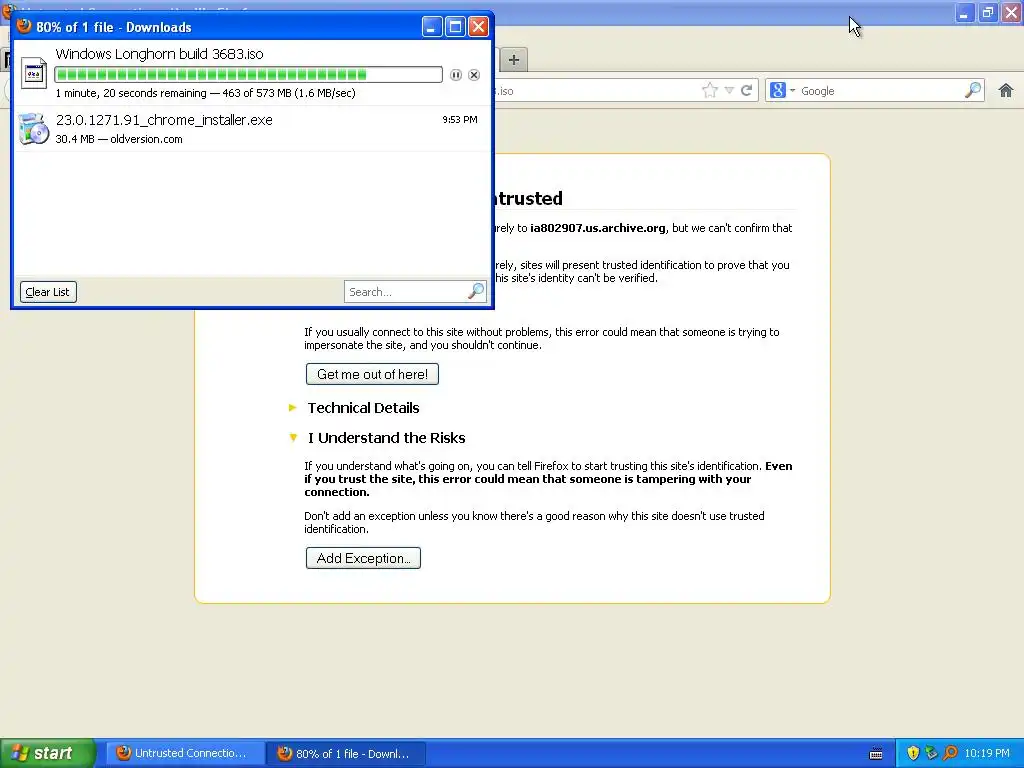Bookmark this page with the star icon
The image size is (1024, 768).
pyautogui.click(x=710, y=91)
